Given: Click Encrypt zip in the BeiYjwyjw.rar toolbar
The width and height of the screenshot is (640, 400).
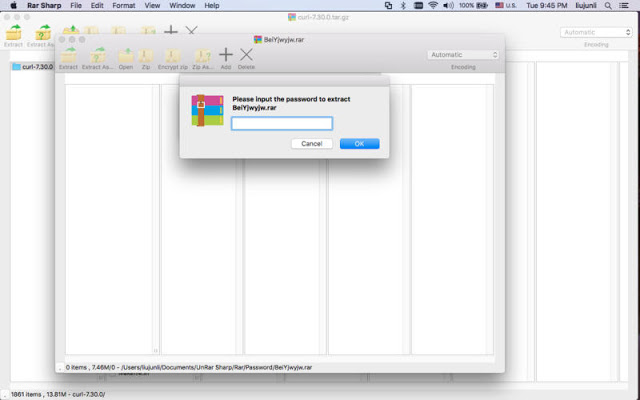Looking at the screenshot, I should coord(173,58).
